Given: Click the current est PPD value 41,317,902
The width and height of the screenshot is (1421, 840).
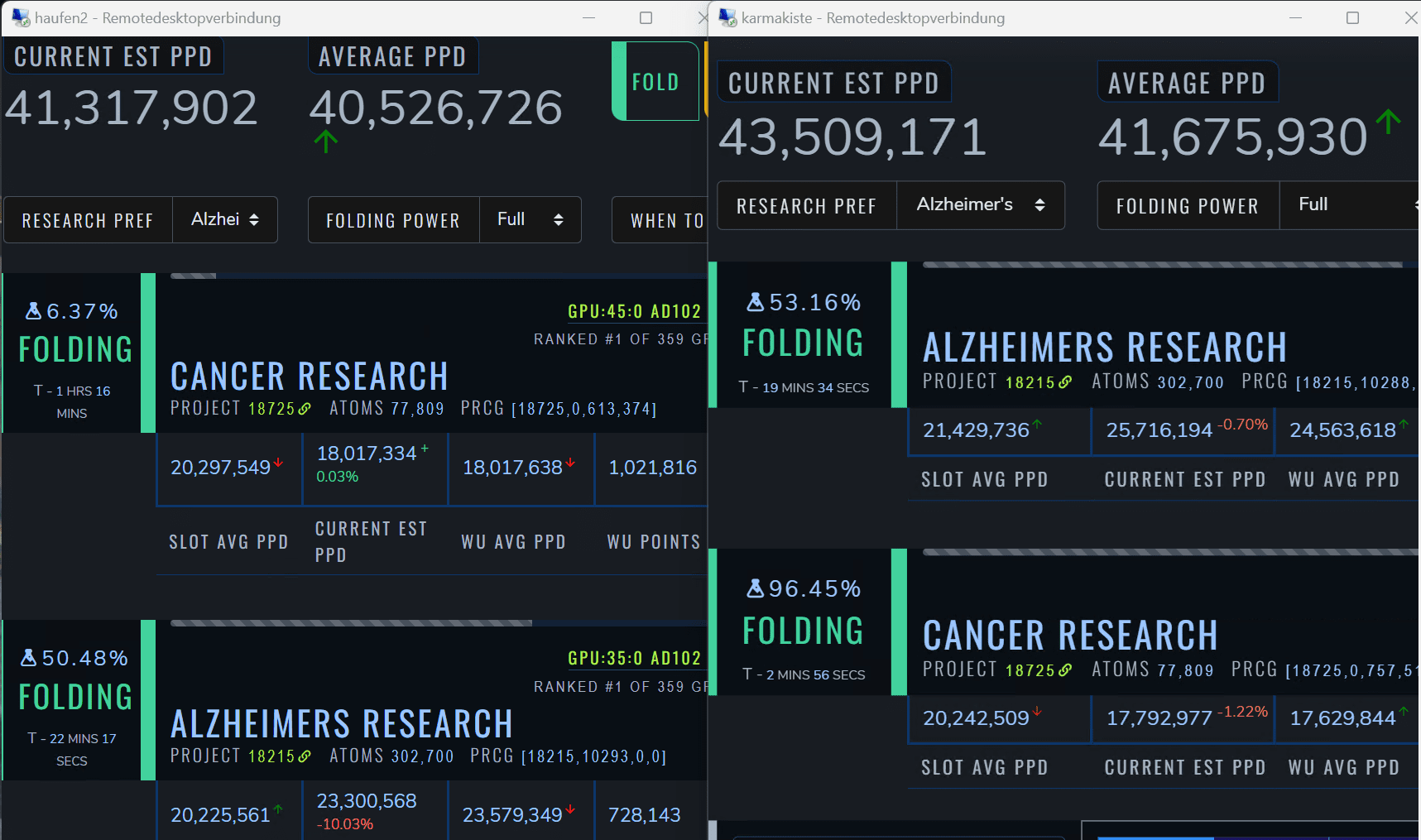Looking at the screenshot, I should click(x=132, y=108).
